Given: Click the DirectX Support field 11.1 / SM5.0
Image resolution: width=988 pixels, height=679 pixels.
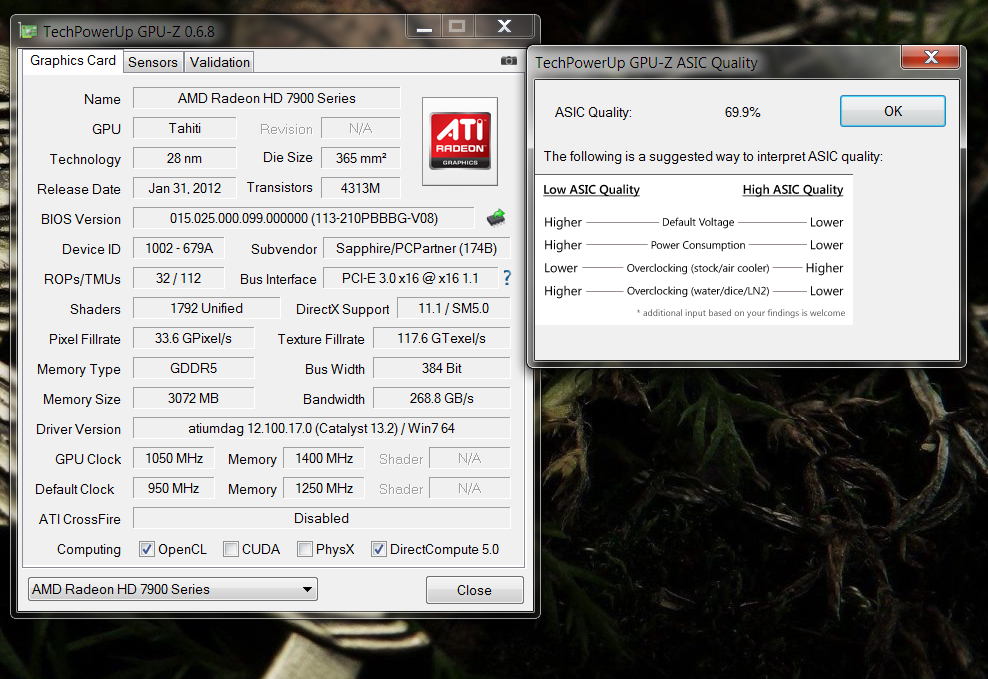Looking at the screenshot, I should click(x=454, y=309).
